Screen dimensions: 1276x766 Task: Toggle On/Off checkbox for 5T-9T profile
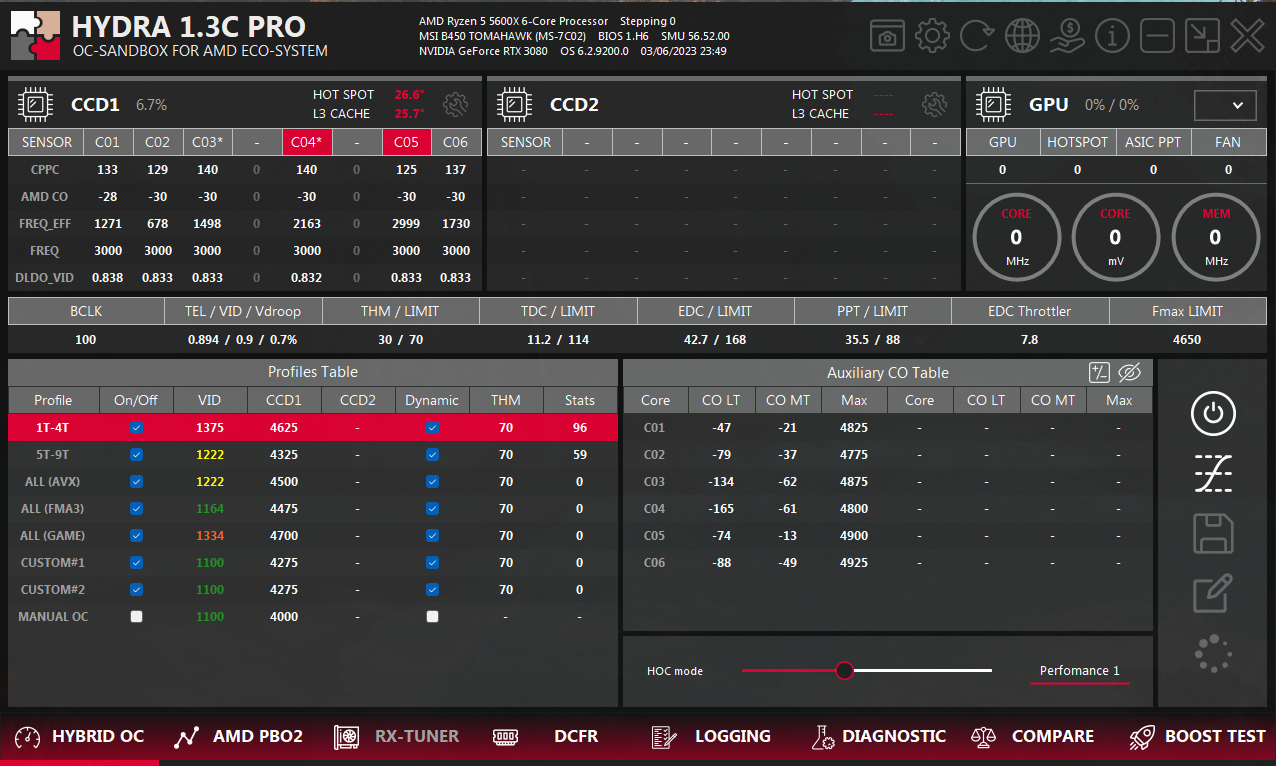pyautogui.click(x=137, y=455)
